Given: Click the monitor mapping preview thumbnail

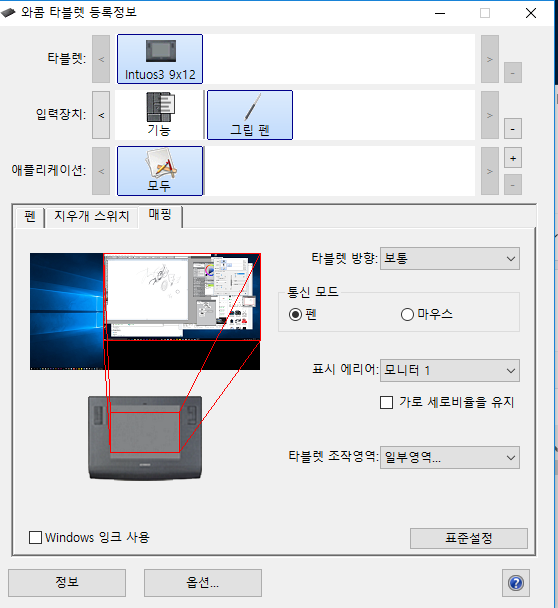Looking at the screenshot, I should tap(145, 311).
